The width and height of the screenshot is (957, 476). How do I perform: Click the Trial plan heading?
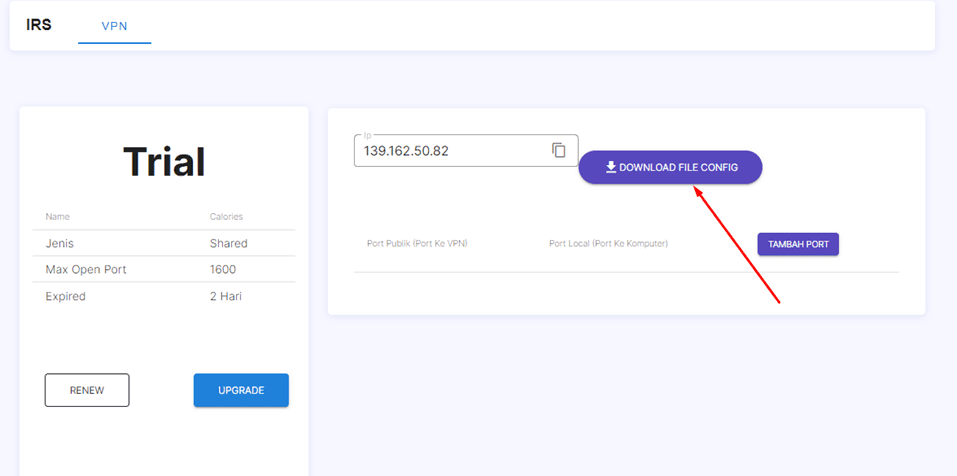click(x=164, y=162)
